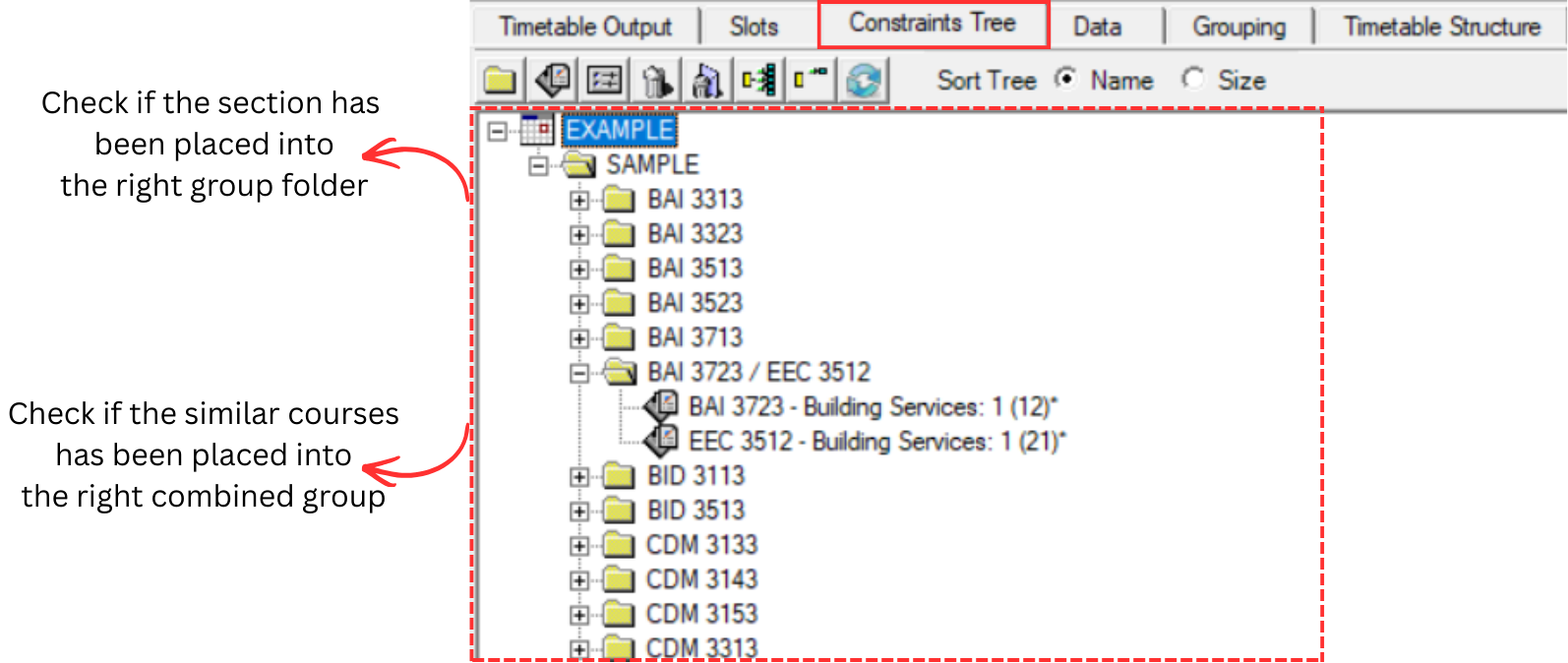Expand the BID 3113 group

tap(579, 477)
